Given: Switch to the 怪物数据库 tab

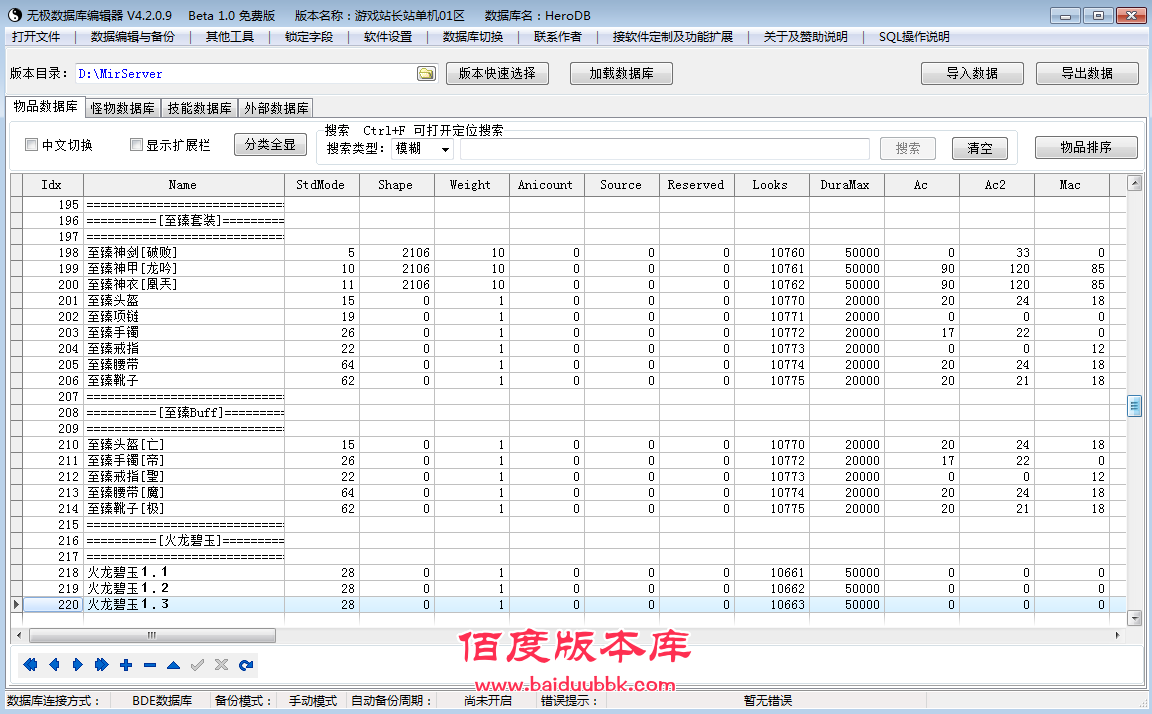Looking at the screenshot, I should (122, 109).
